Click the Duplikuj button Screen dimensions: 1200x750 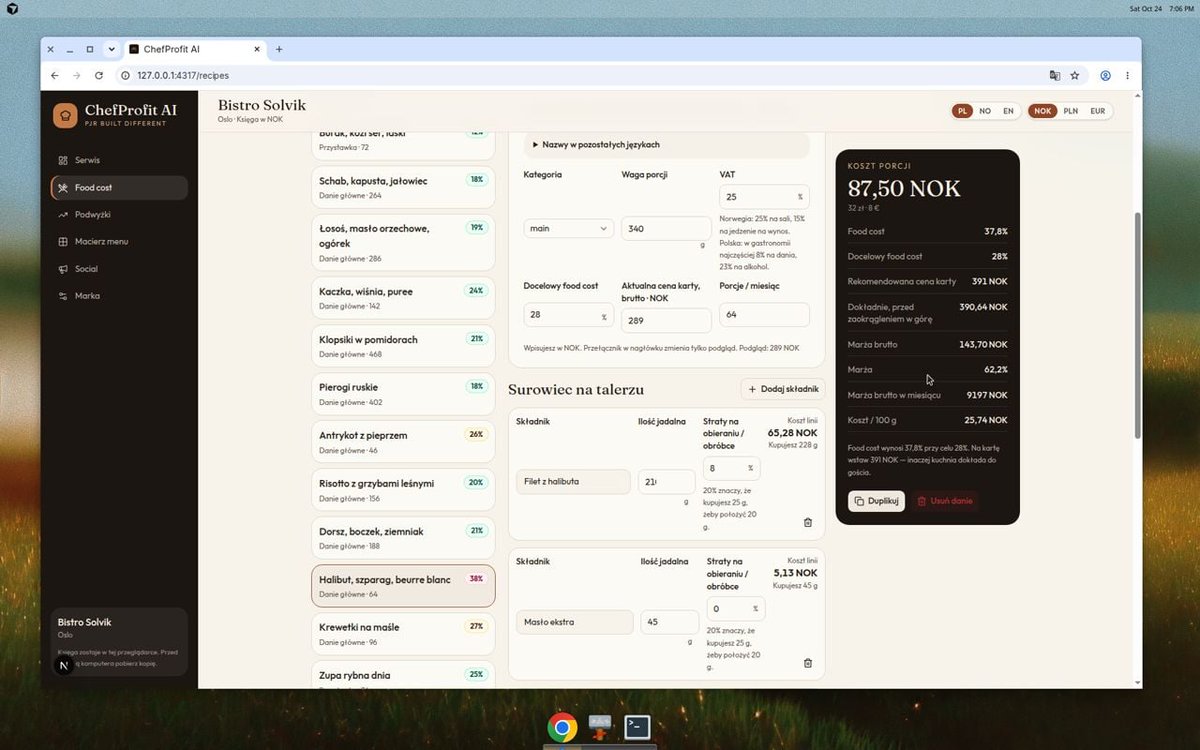pyautogui.click(x=876, y=501)
